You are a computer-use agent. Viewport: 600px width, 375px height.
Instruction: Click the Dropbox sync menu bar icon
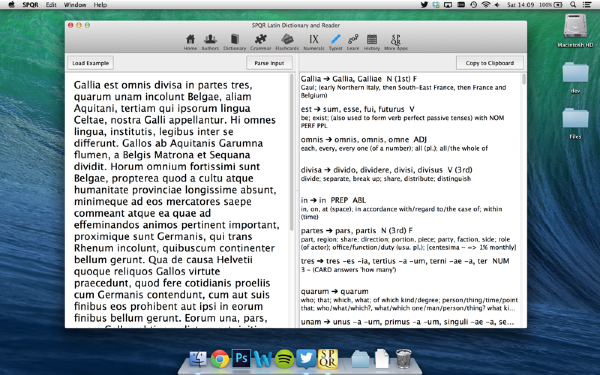tap(436, 5)
